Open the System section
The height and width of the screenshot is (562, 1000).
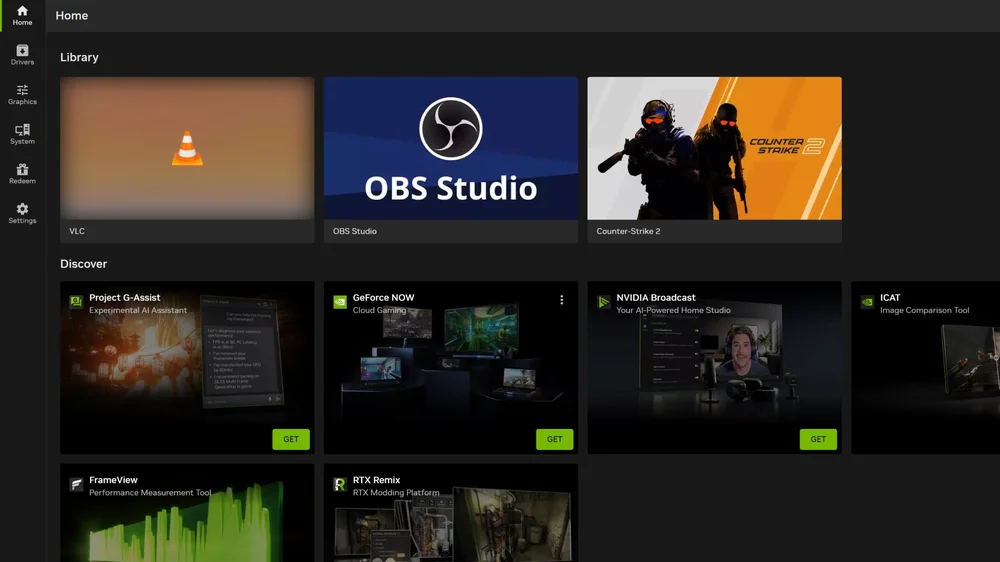tap(22, 134)
